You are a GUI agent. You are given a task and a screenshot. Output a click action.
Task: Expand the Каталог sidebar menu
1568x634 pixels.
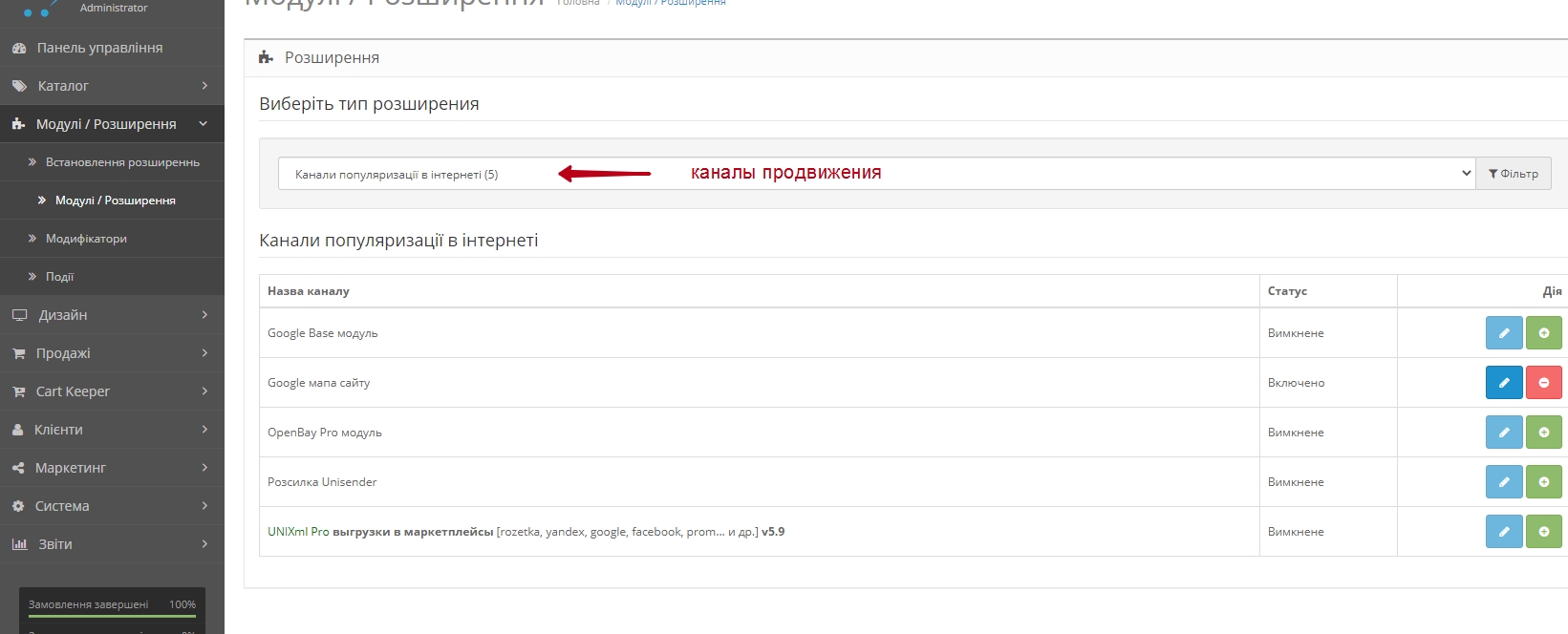(112, 86)
